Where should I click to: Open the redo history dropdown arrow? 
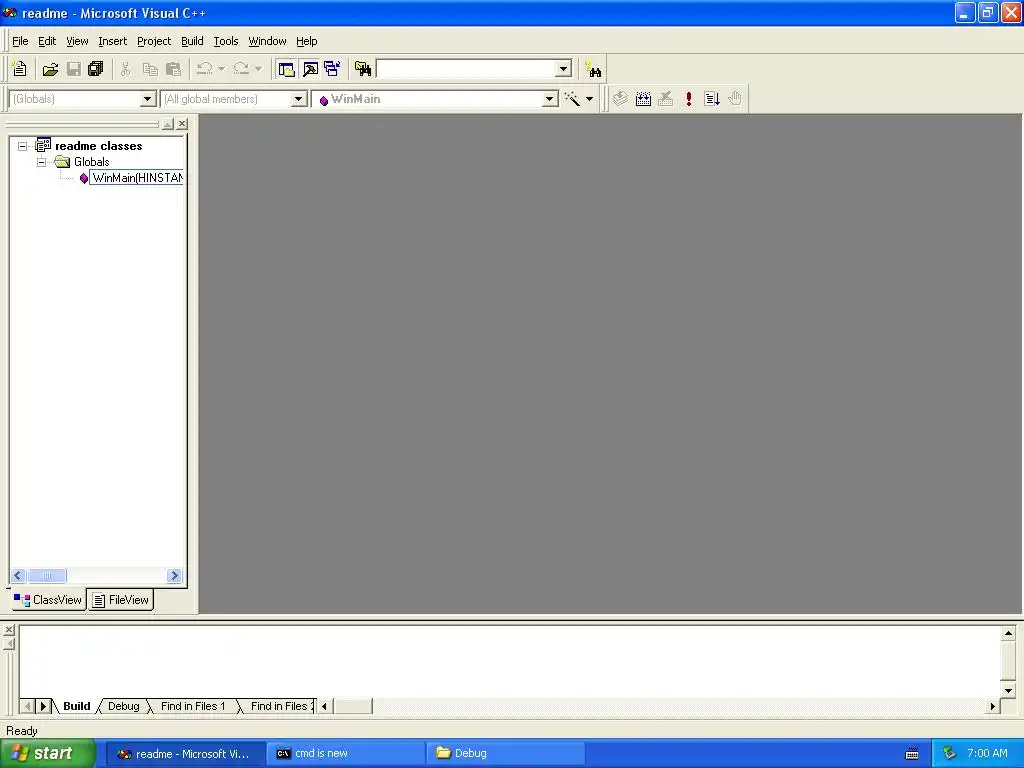[259, 69]
